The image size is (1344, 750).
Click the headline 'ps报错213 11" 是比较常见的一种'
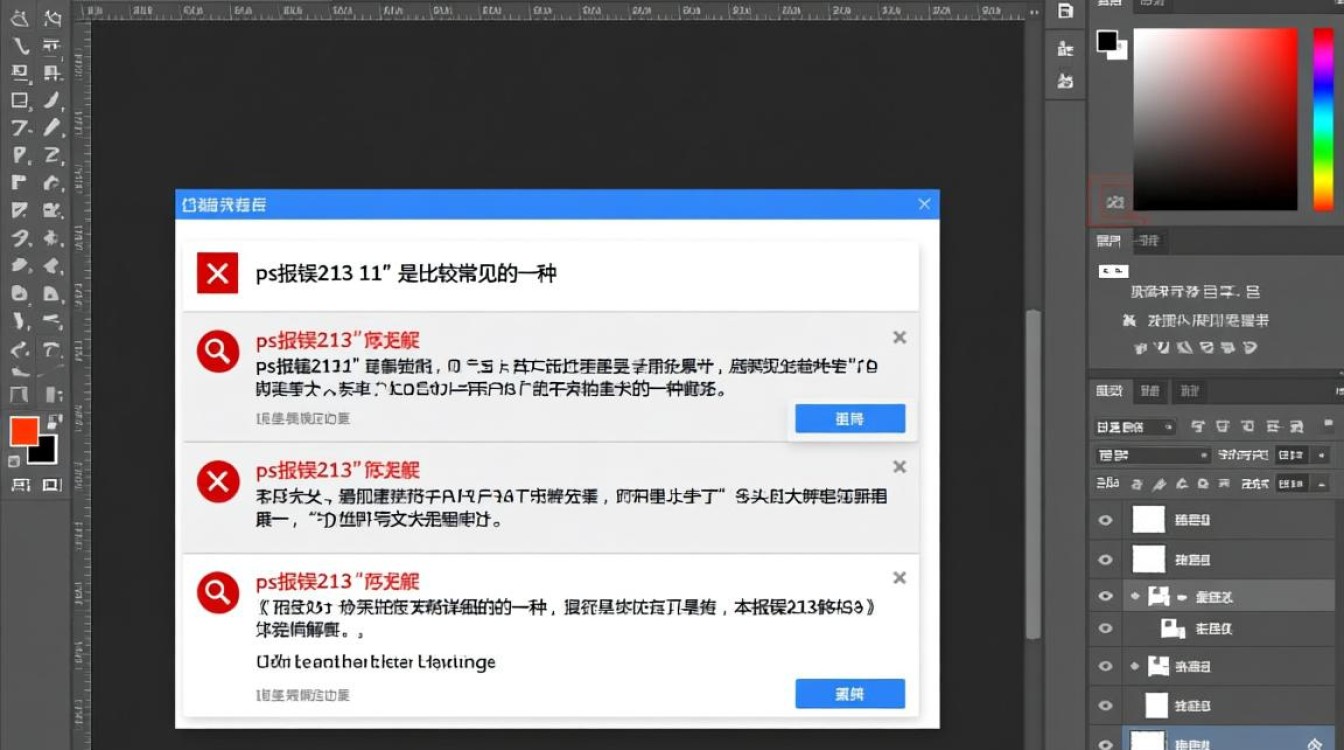pos(406,273)
